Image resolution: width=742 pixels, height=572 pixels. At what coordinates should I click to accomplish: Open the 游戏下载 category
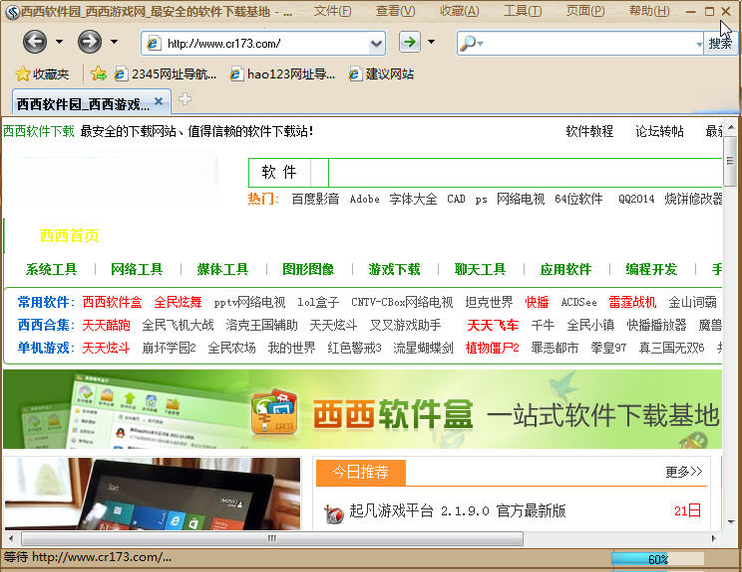pos(394,269)
